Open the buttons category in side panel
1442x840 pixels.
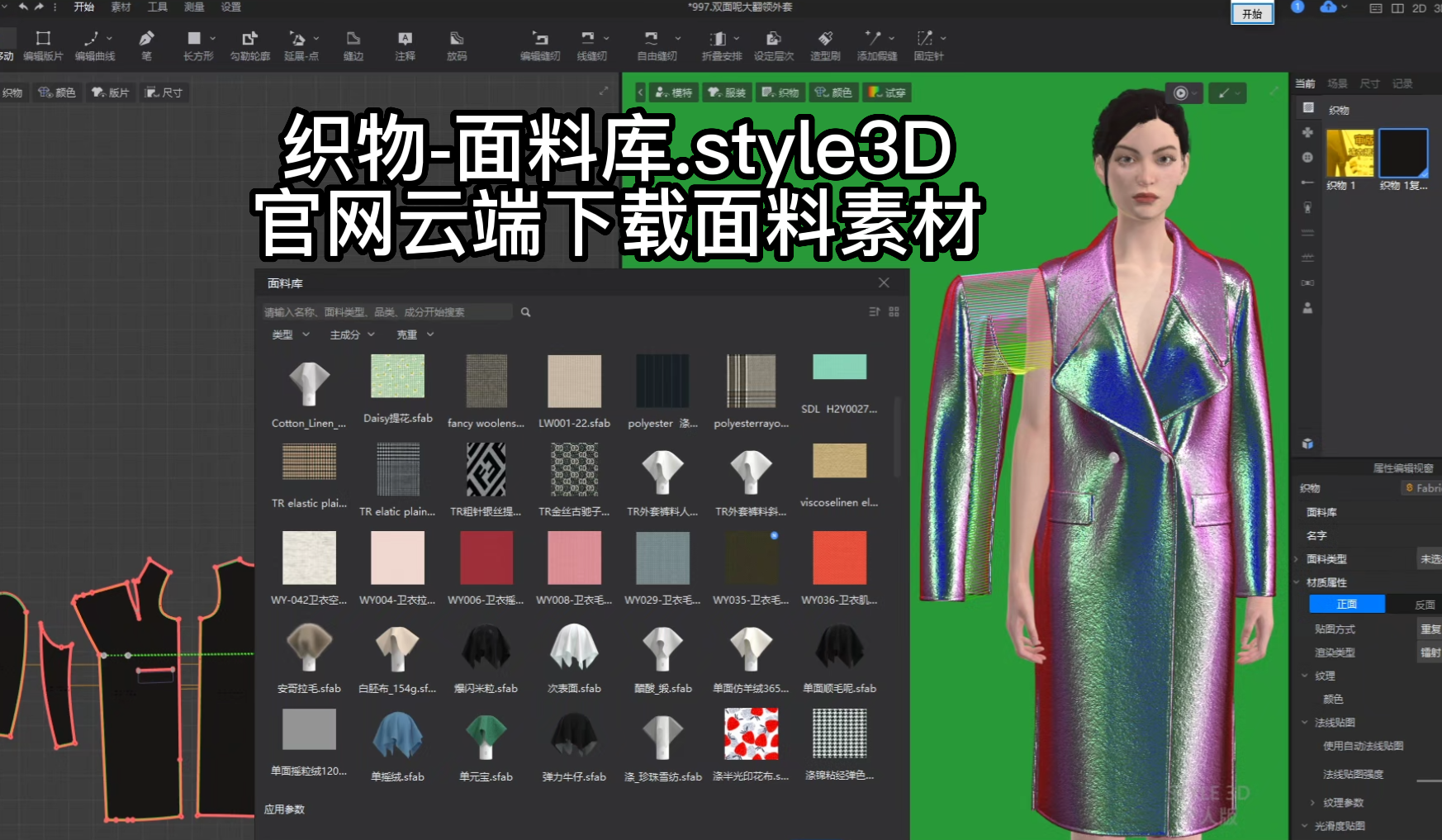[x=1307, y=157]
